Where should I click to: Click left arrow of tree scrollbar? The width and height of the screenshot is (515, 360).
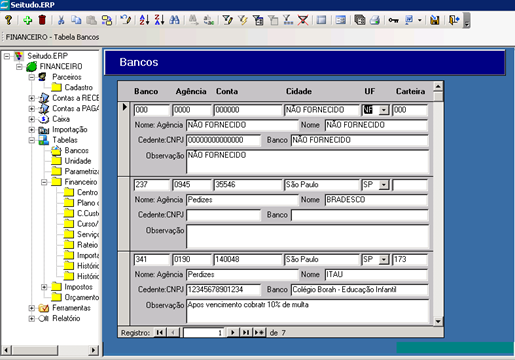point(6,350)
